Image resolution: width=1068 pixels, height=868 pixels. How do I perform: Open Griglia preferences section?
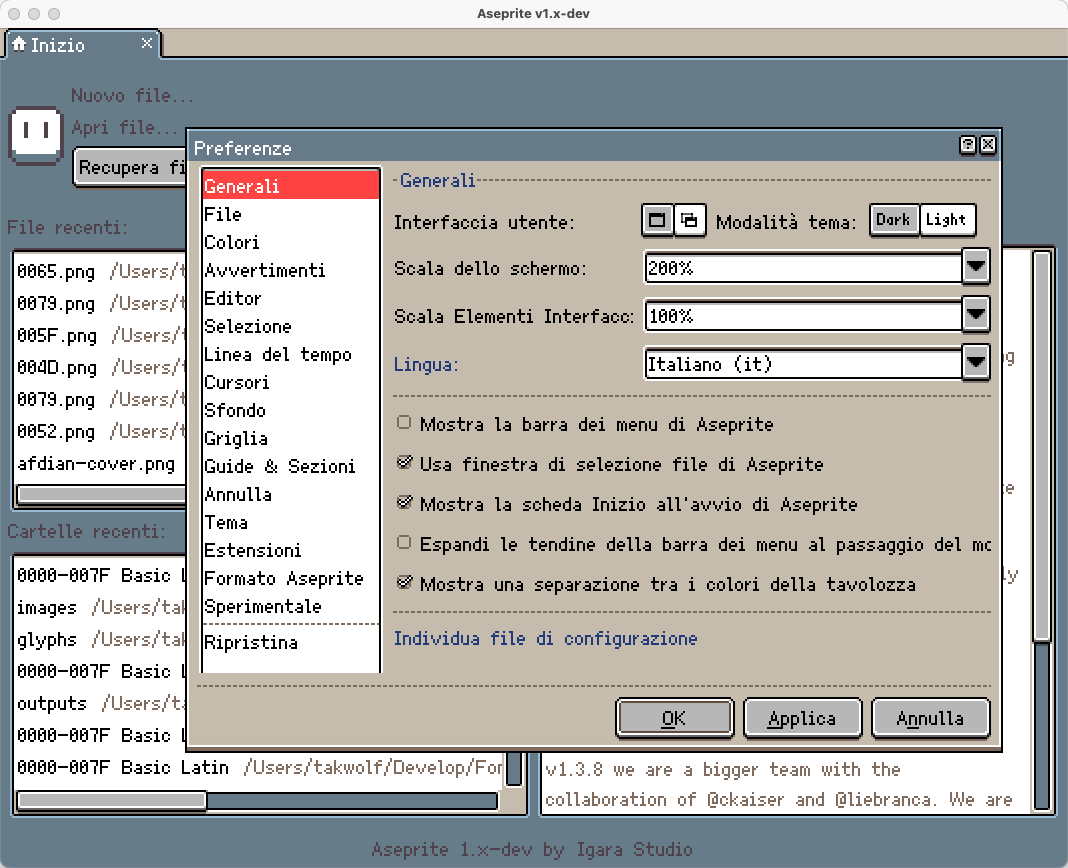click(291, 438)
